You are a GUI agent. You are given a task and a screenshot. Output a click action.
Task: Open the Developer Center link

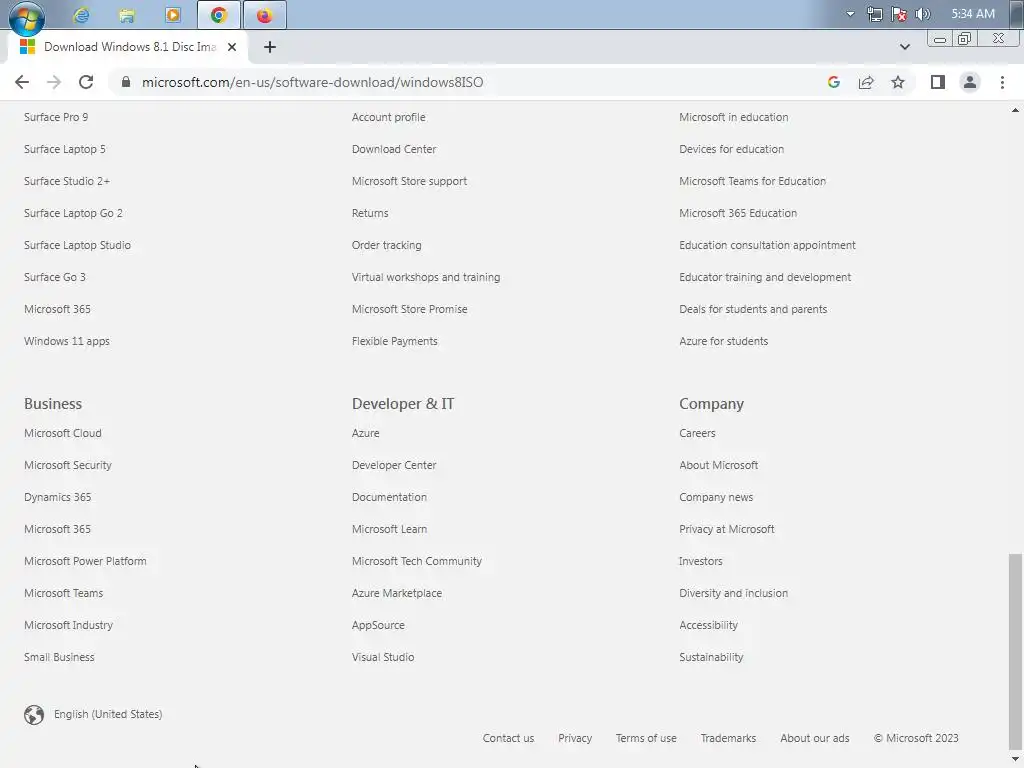click(x=394, y=466)
